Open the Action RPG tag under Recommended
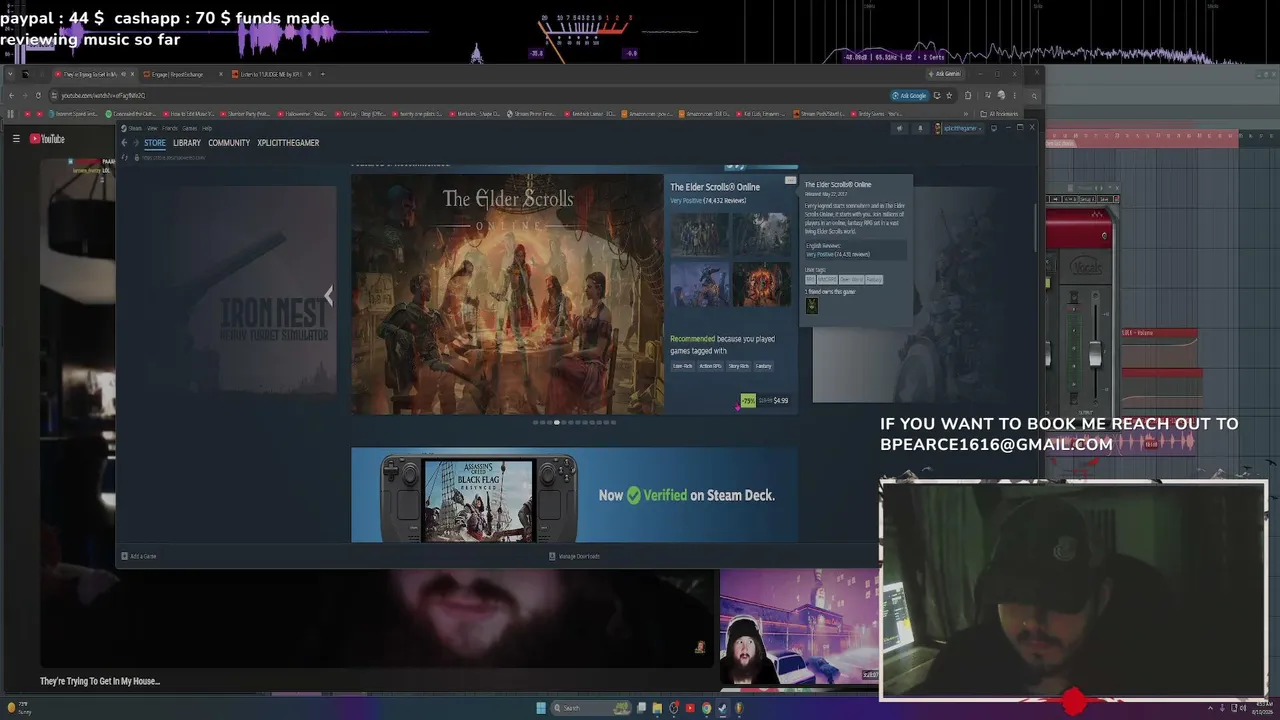 [x=710, y=366]
